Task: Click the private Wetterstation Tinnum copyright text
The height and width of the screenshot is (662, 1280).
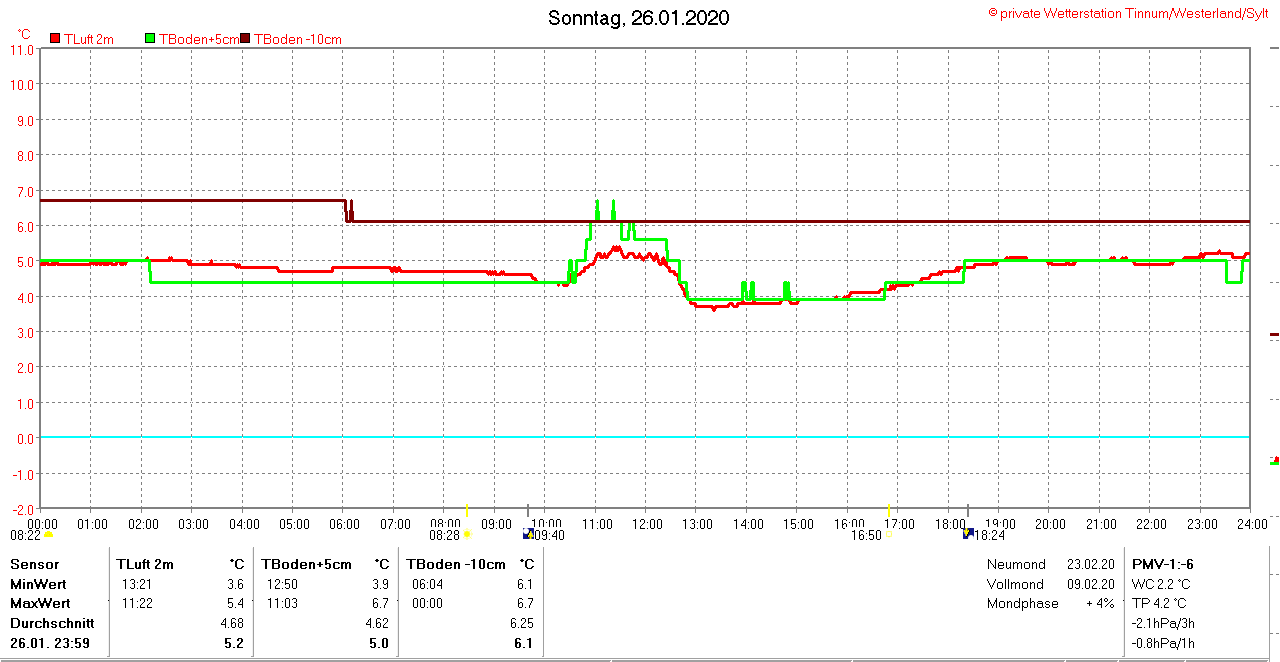Action: coord(1129,13)
